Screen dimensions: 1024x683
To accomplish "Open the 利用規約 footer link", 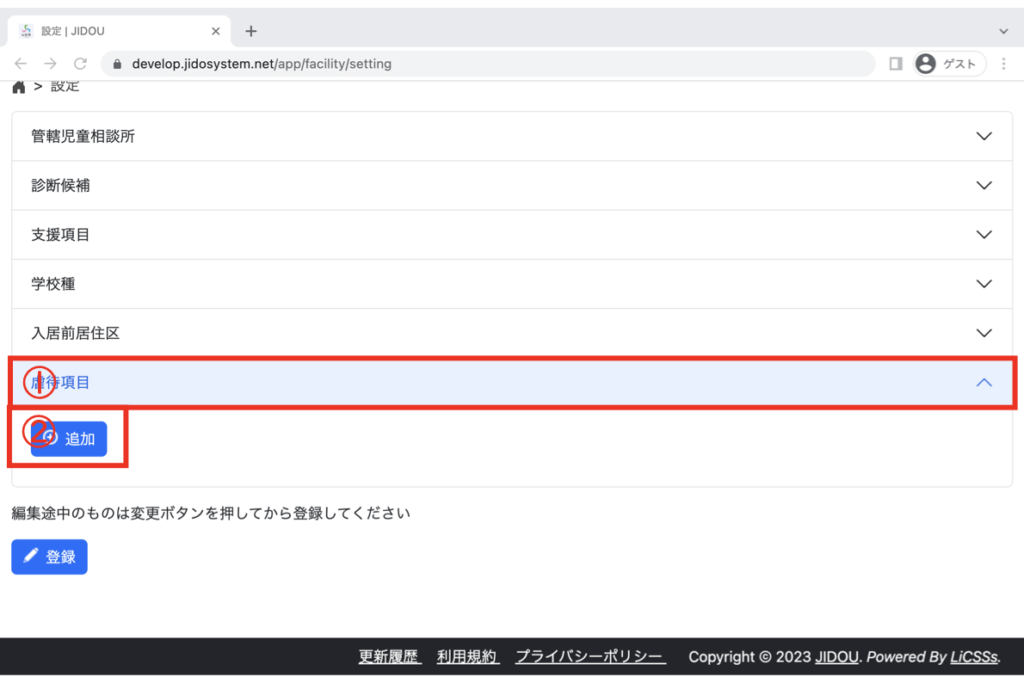I will pos(467,657).
